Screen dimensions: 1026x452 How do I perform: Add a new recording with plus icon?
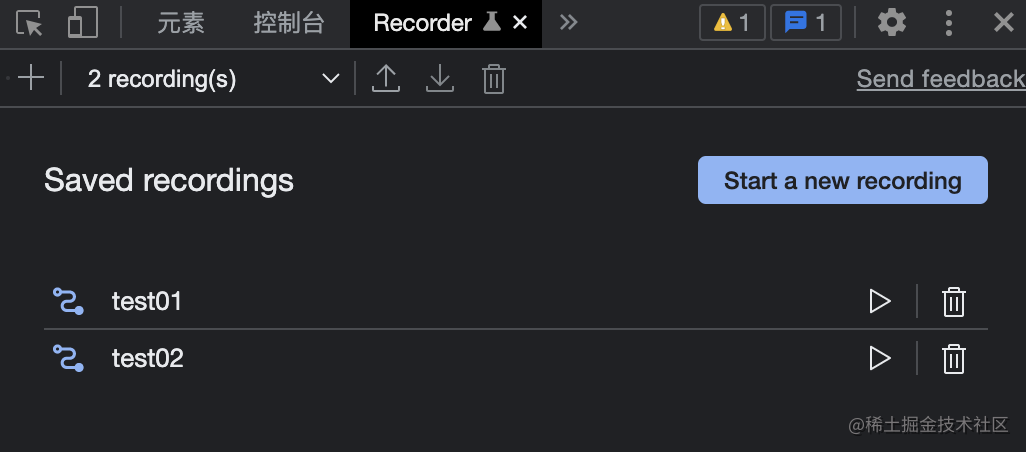pos(31,78)
